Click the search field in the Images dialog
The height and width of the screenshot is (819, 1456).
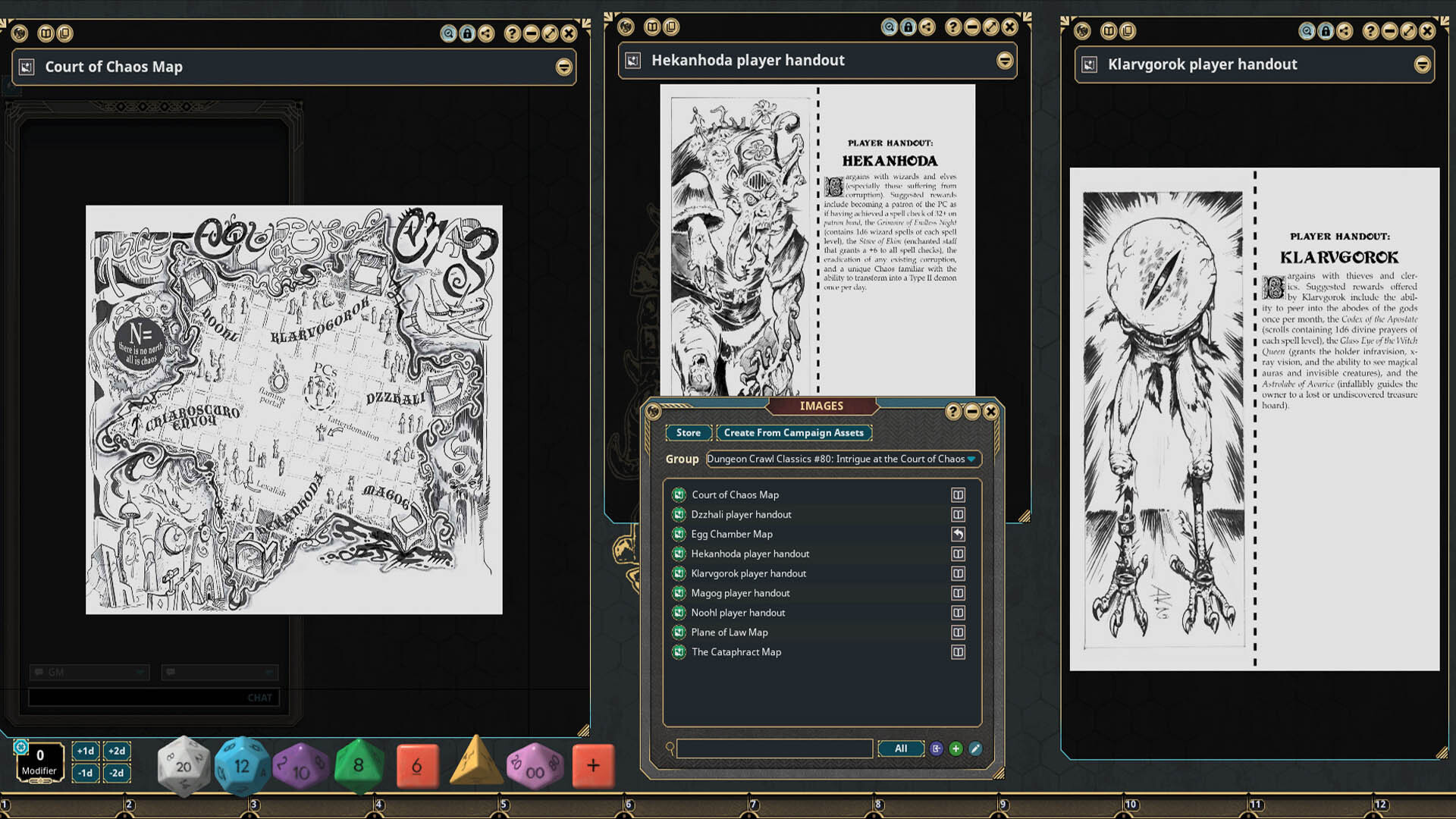775,748
